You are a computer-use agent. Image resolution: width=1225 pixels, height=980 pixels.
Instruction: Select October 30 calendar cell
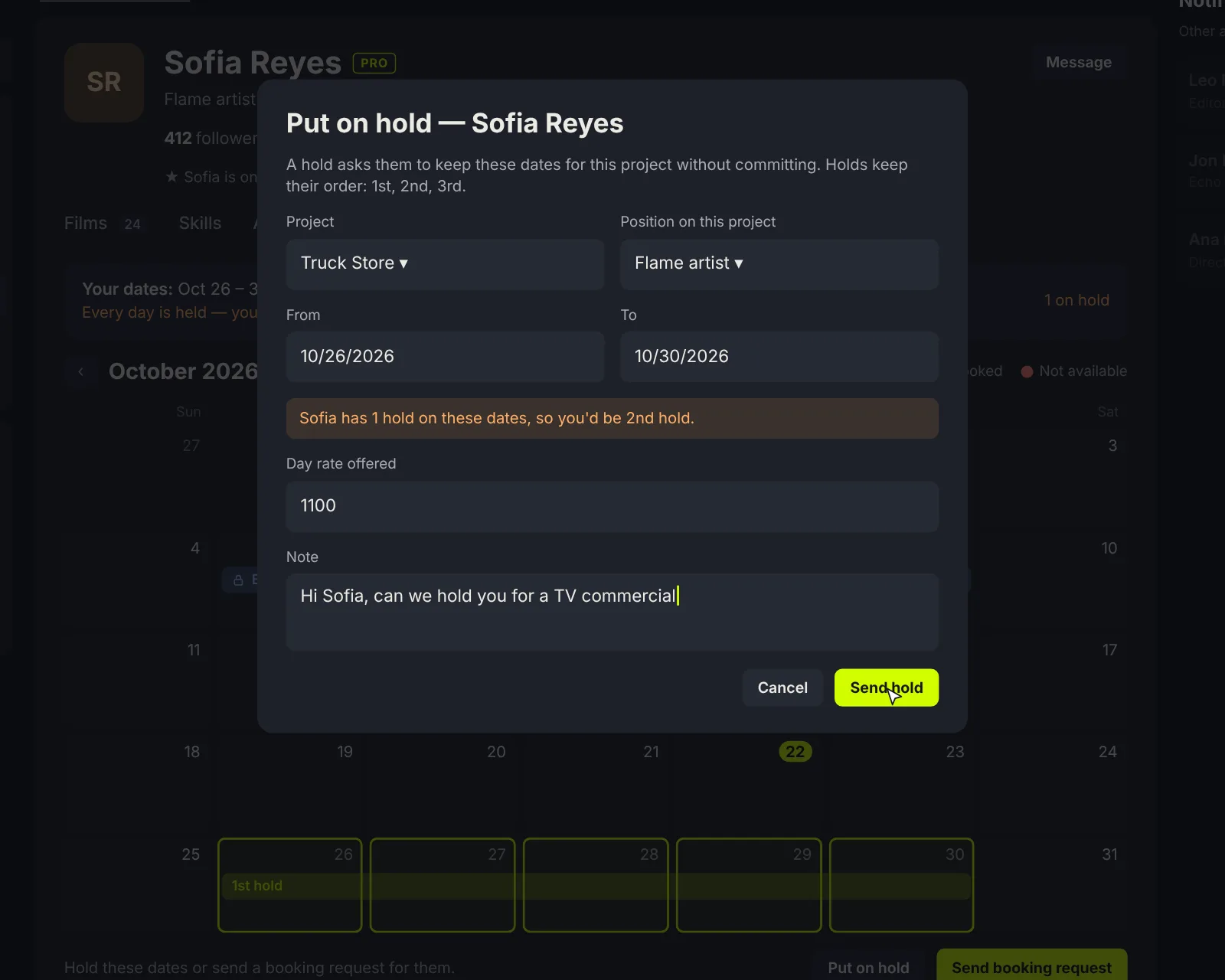click(901, 885)
